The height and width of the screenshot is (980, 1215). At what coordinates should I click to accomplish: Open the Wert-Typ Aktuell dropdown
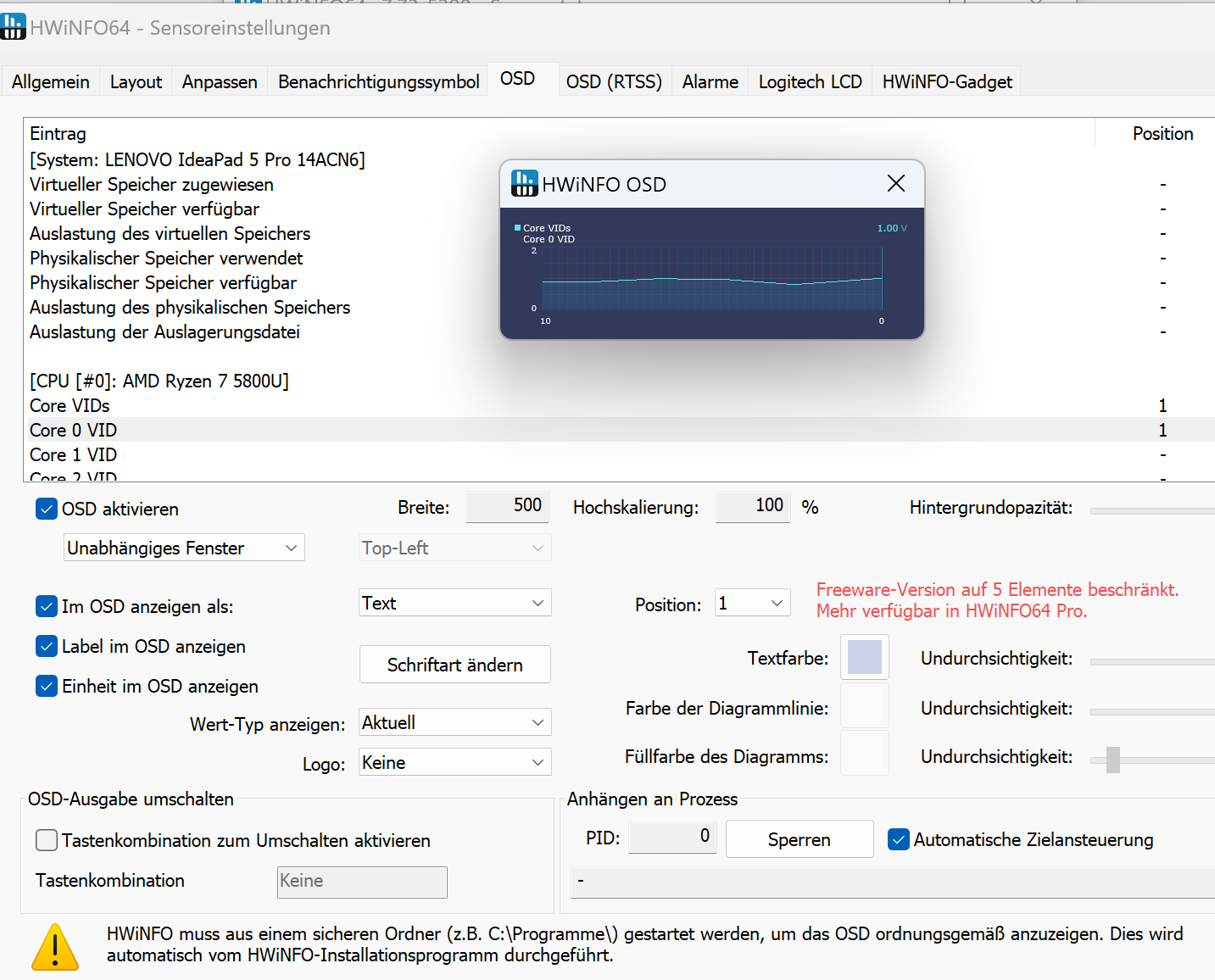click(455, 722)
